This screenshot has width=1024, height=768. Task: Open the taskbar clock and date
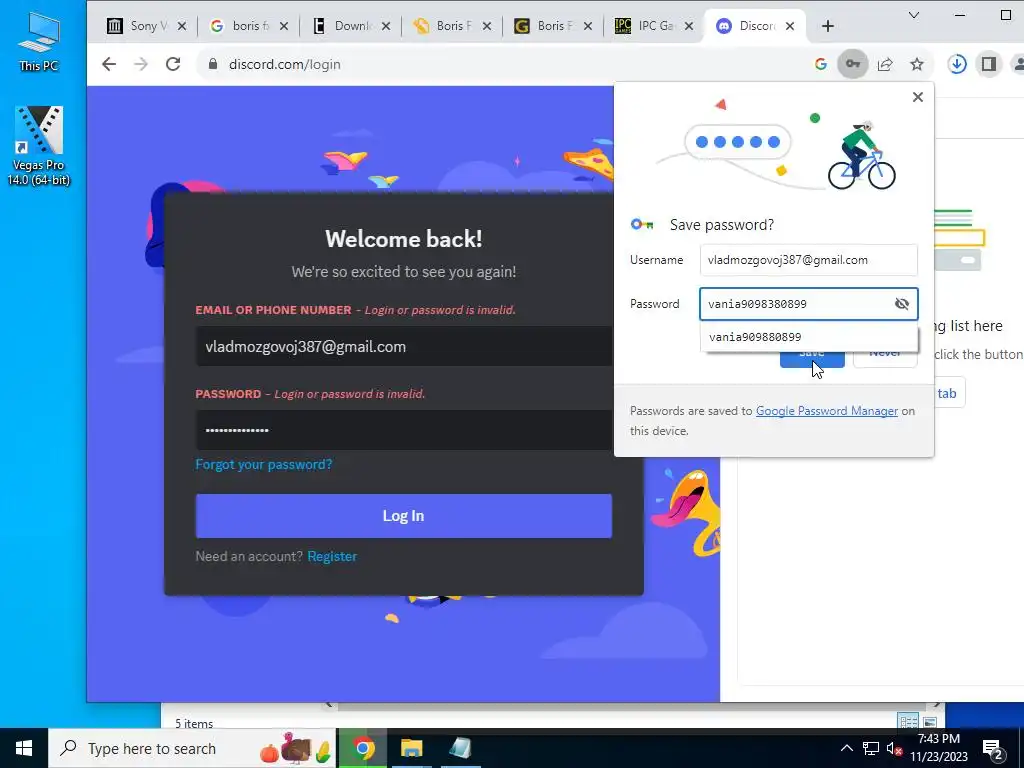[x=938, y=748]
